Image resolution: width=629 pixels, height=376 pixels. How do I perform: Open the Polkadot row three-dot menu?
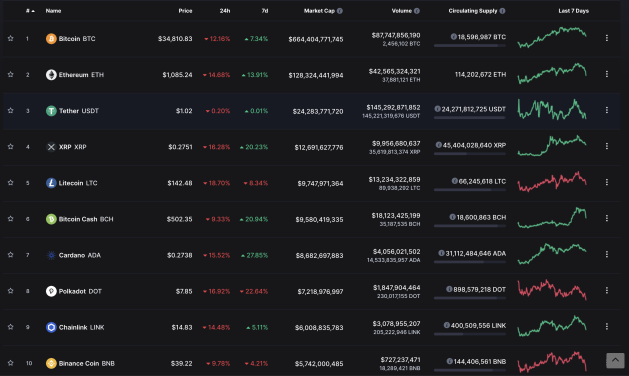[607, 290]
